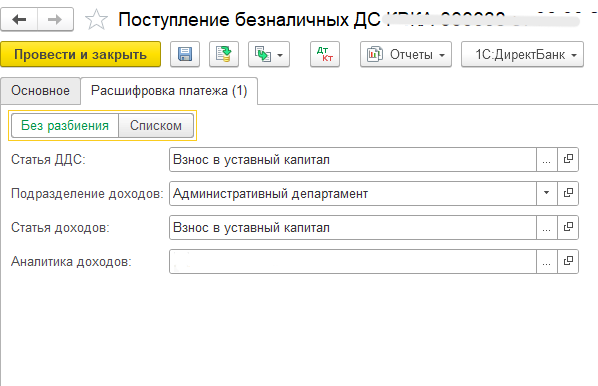Open selection for Аналитика доходов via ellipsis

547,261
